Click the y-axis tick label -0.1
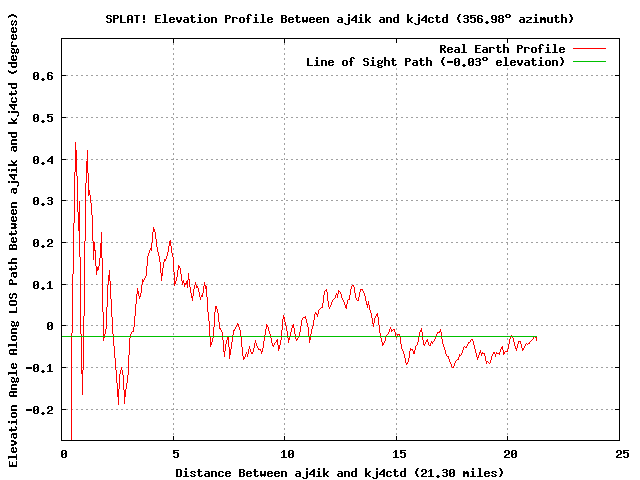The width and height of the screenshot is (640, 480). click(40, 368)
